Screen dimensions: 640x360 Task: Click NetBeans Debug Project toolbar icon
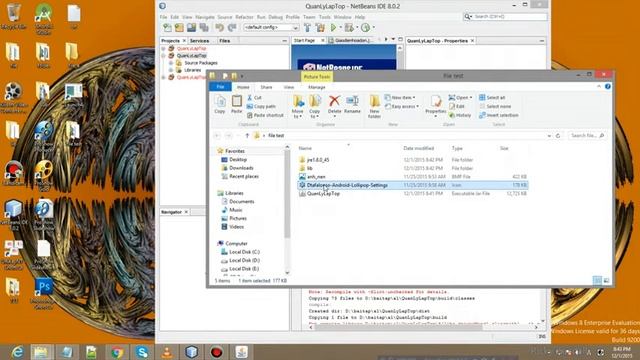[x=349, y=28]
